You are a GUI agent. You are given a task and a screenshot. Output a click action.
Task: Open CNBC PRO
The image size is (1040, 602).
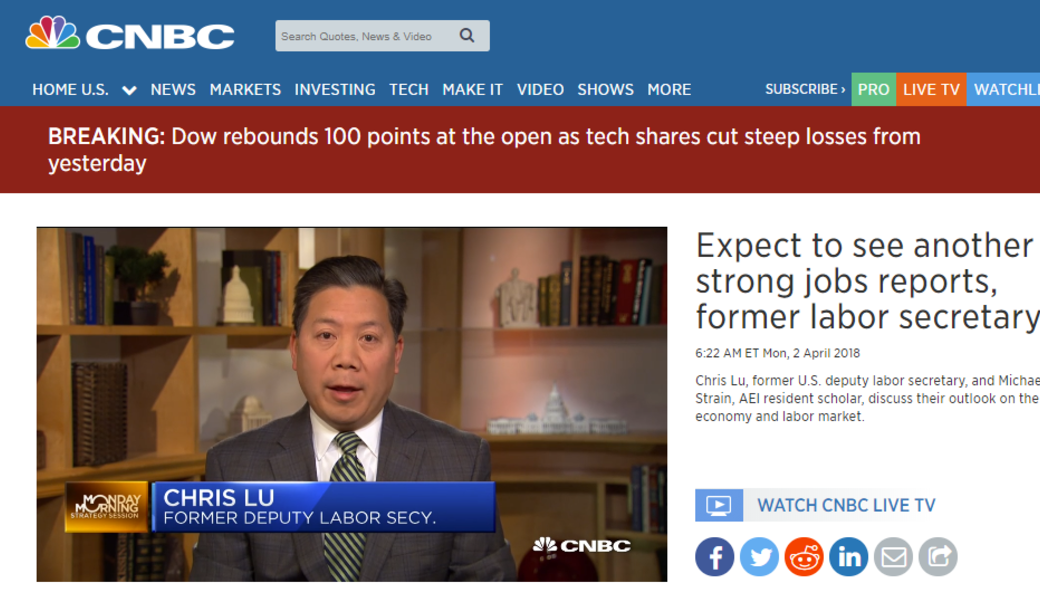pyautogui.click(x=873, y=90)
